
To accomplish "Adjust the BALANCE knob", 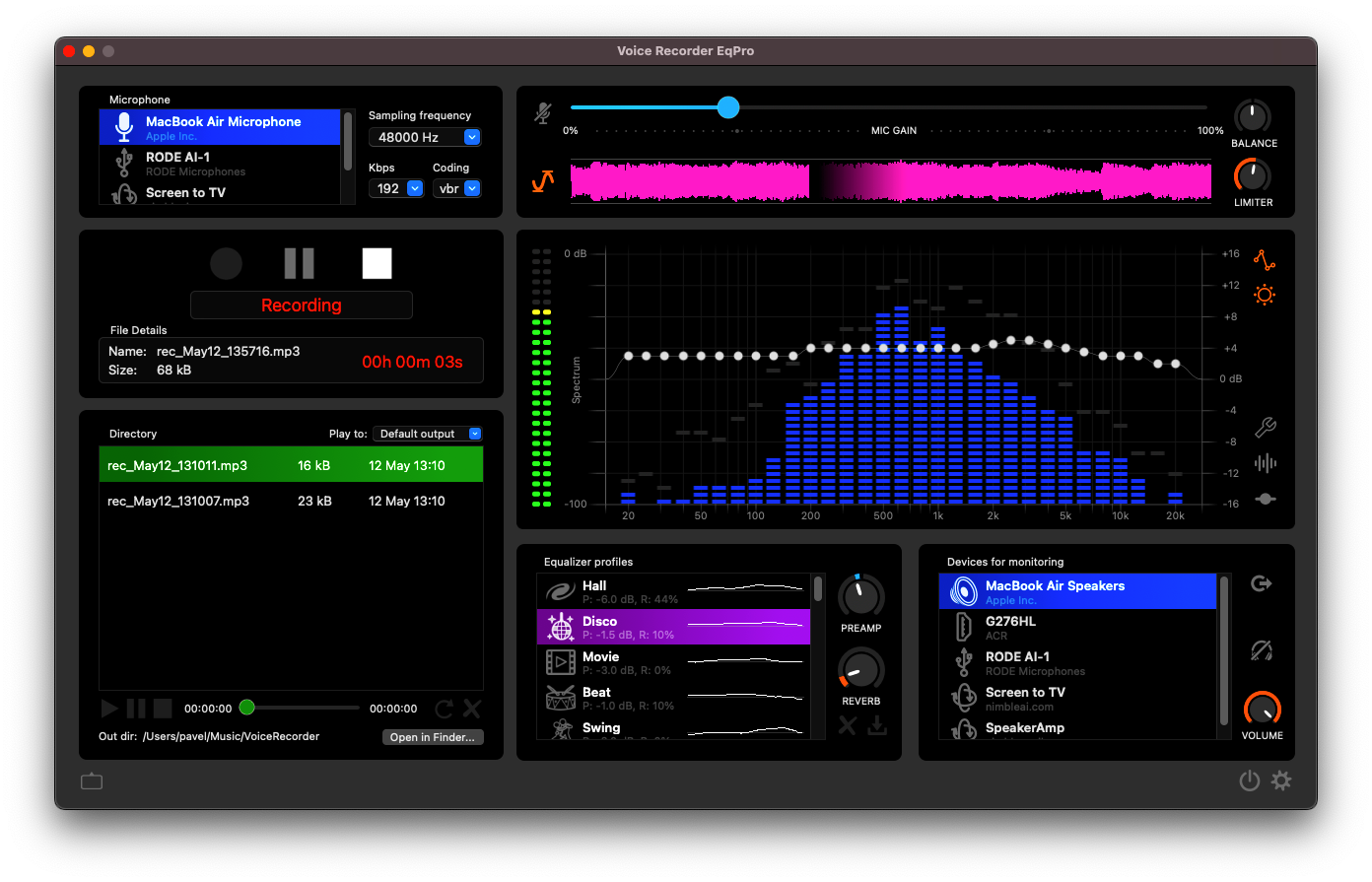I will coord(1253,116).
